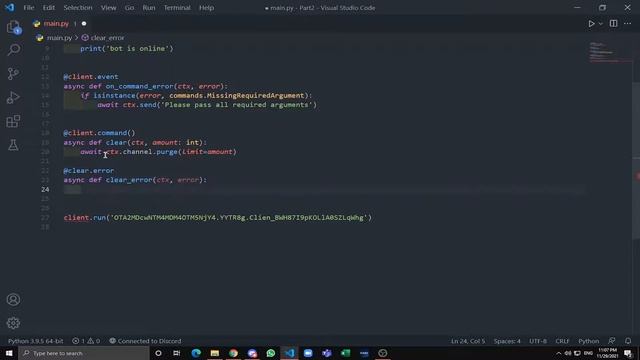Viewport: 640px width, 360px height.
Task: Click line number 24 in gutter
Action: (45, 189)
